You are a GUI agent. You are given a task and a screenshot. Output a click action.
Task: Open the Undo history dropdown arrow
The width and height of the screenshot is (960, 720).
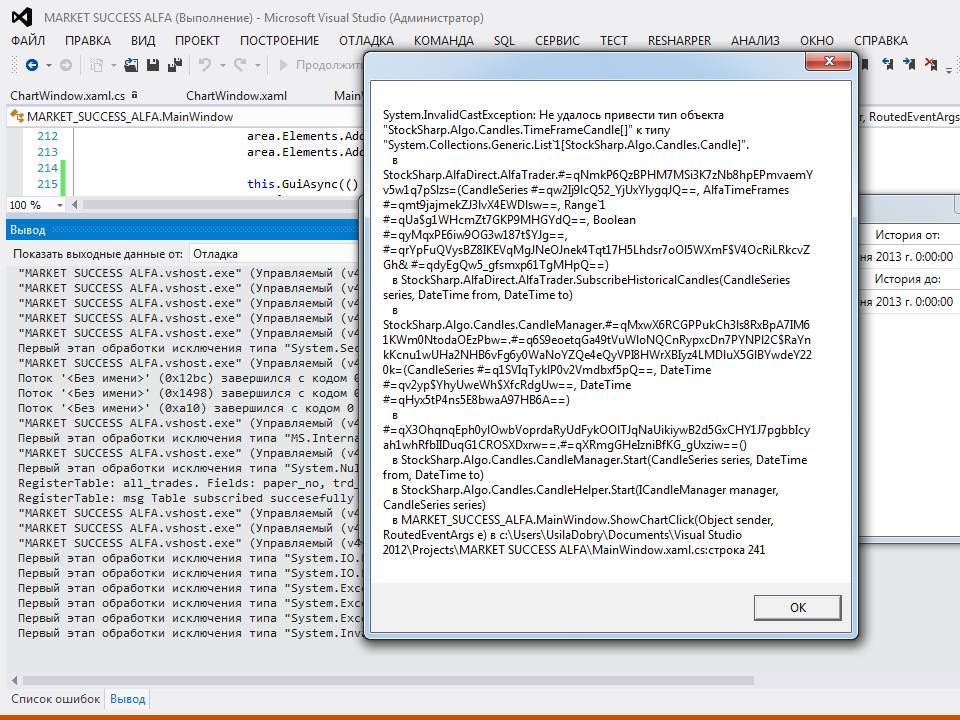223,65
